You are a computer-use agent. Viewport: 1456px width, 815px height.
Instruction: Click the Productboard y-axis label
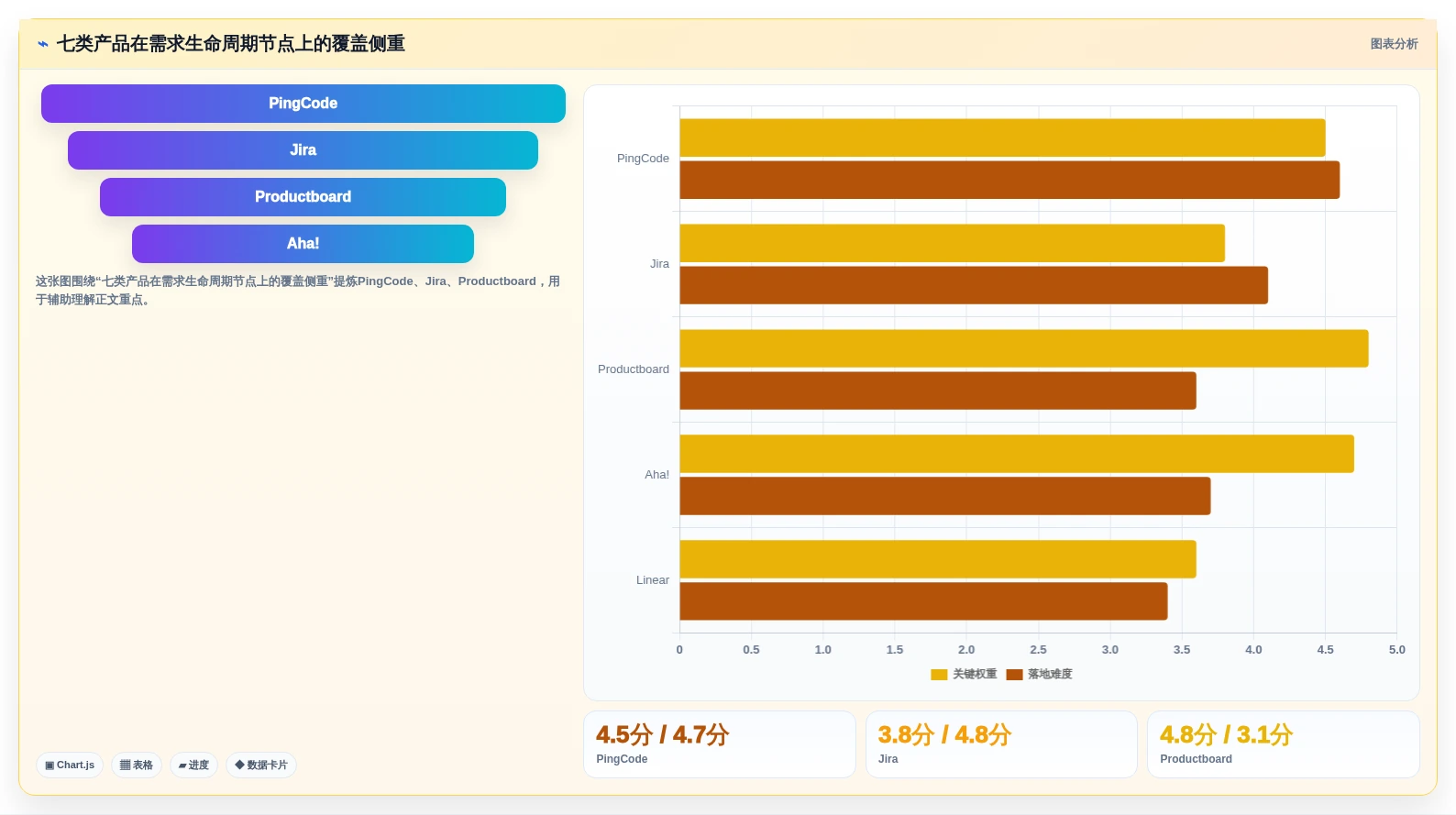coord(634,369)
